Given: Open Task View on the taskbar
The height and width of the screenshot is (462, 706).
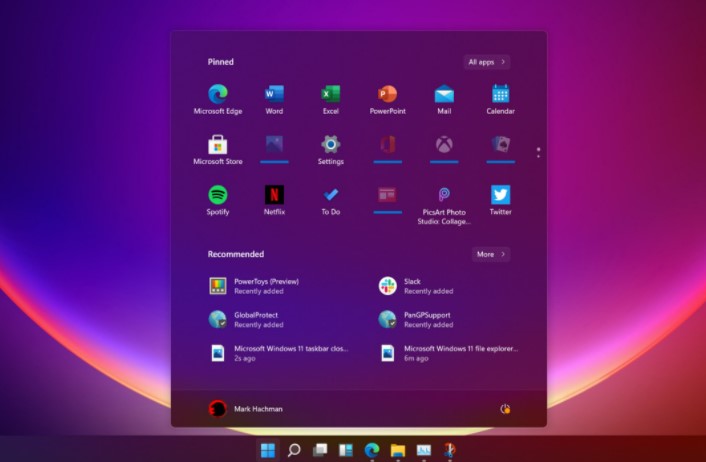Looking at the screenshot, I should tap(320, 449).
